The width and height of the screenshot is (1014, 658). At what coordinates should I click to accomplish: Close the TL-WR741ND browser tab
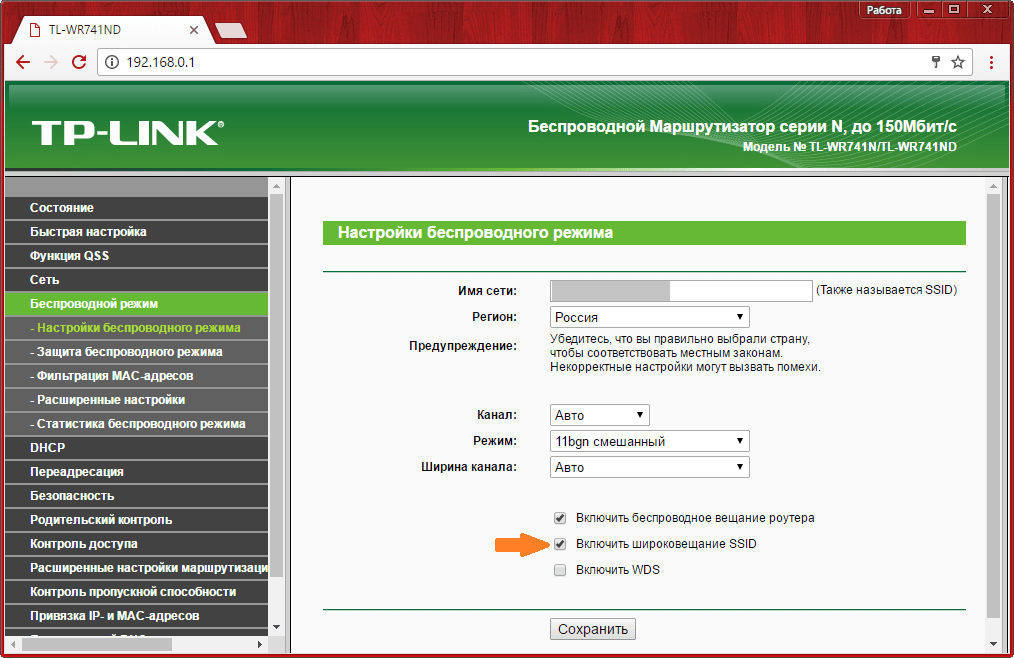[194, 30]
